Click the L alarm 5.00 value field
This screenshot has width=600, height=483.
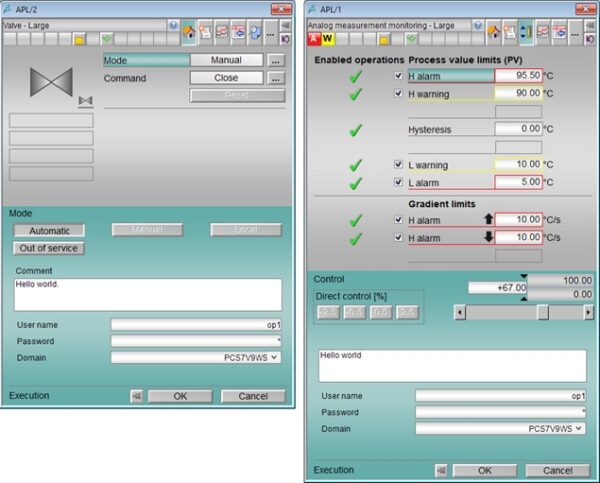[518, 182]
